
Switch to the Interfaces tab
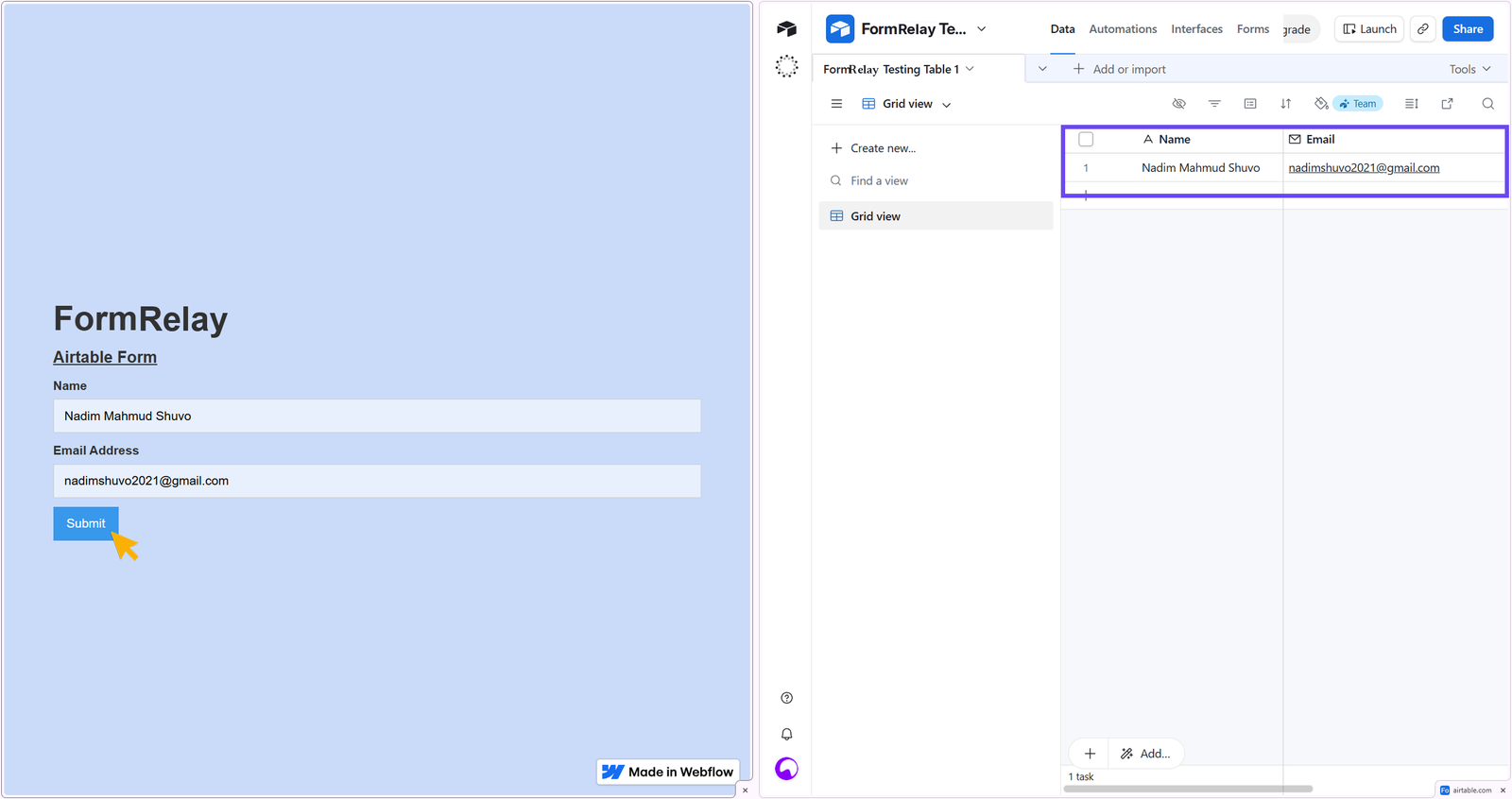tap(1196, 29)
